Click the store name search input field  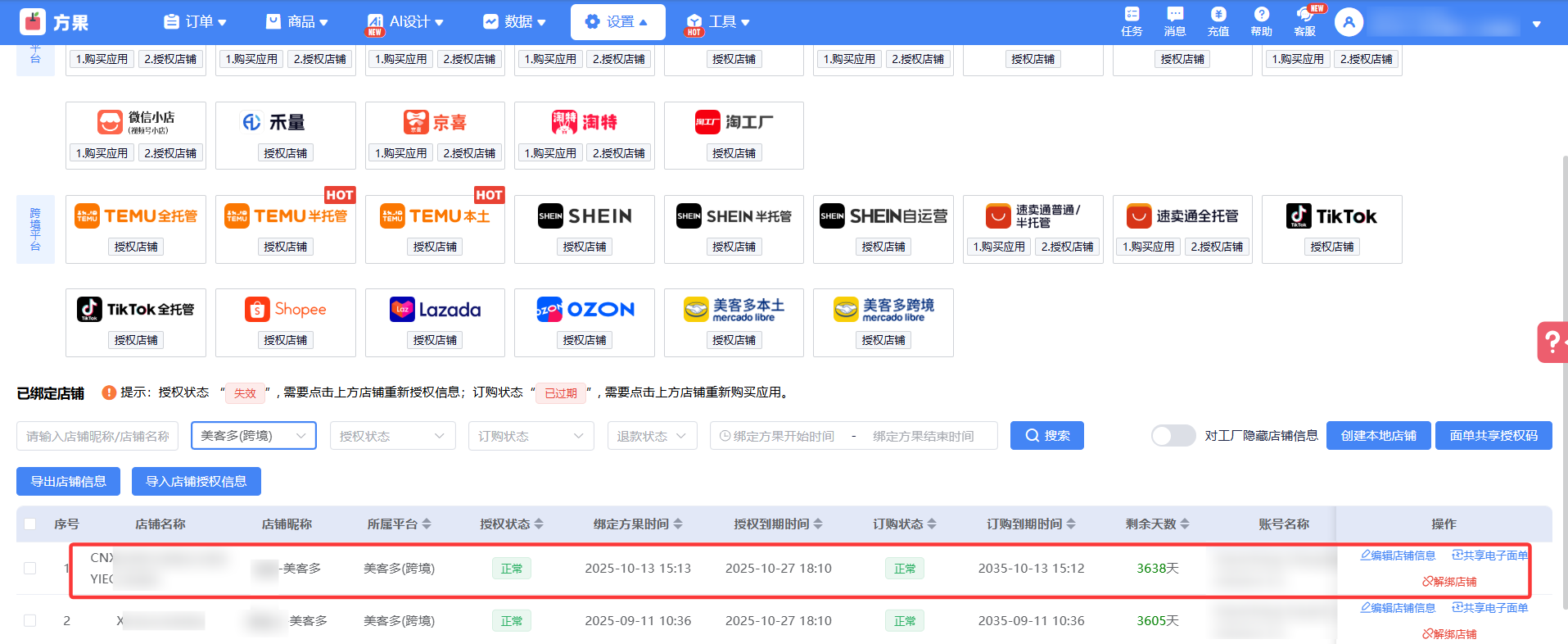click(x=97, y=436)
